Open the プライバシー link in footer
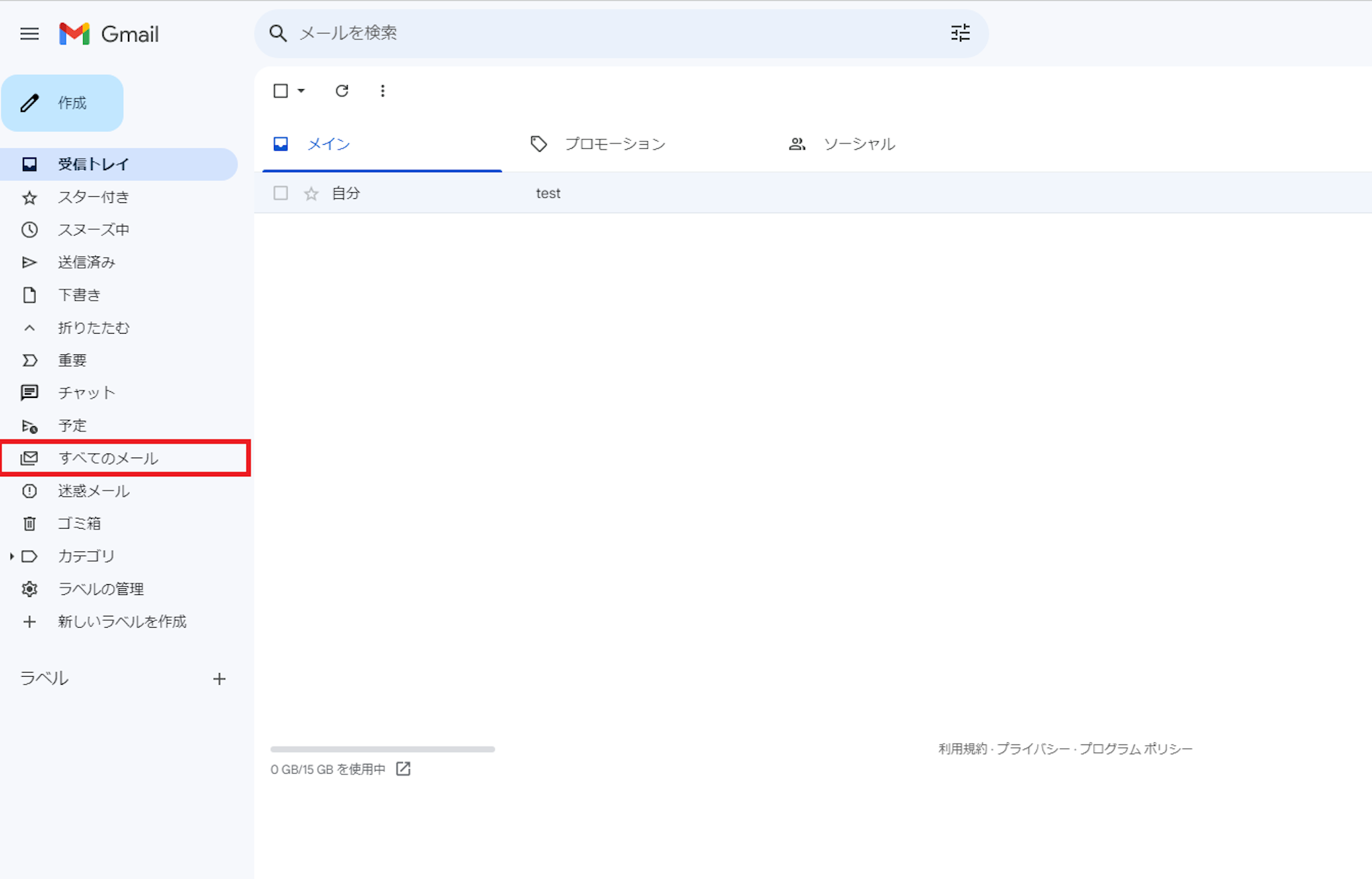The width and height of the screenshot is (1372, 879). pos(1032,749)
